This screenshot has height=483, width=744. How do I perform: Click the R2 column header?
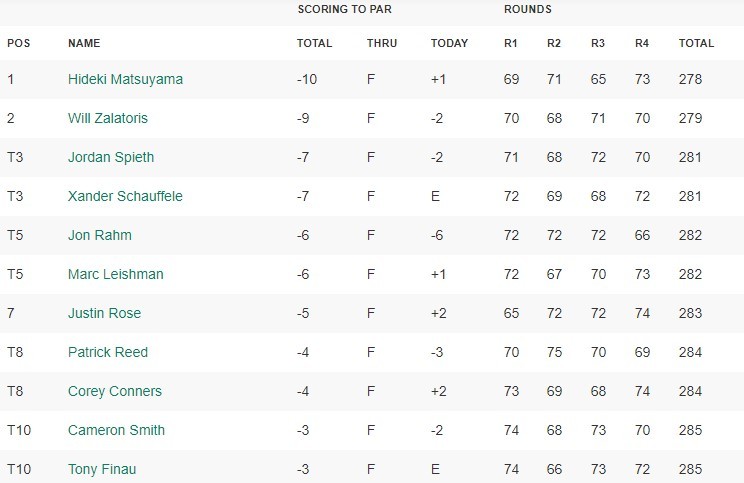(554, 43)
